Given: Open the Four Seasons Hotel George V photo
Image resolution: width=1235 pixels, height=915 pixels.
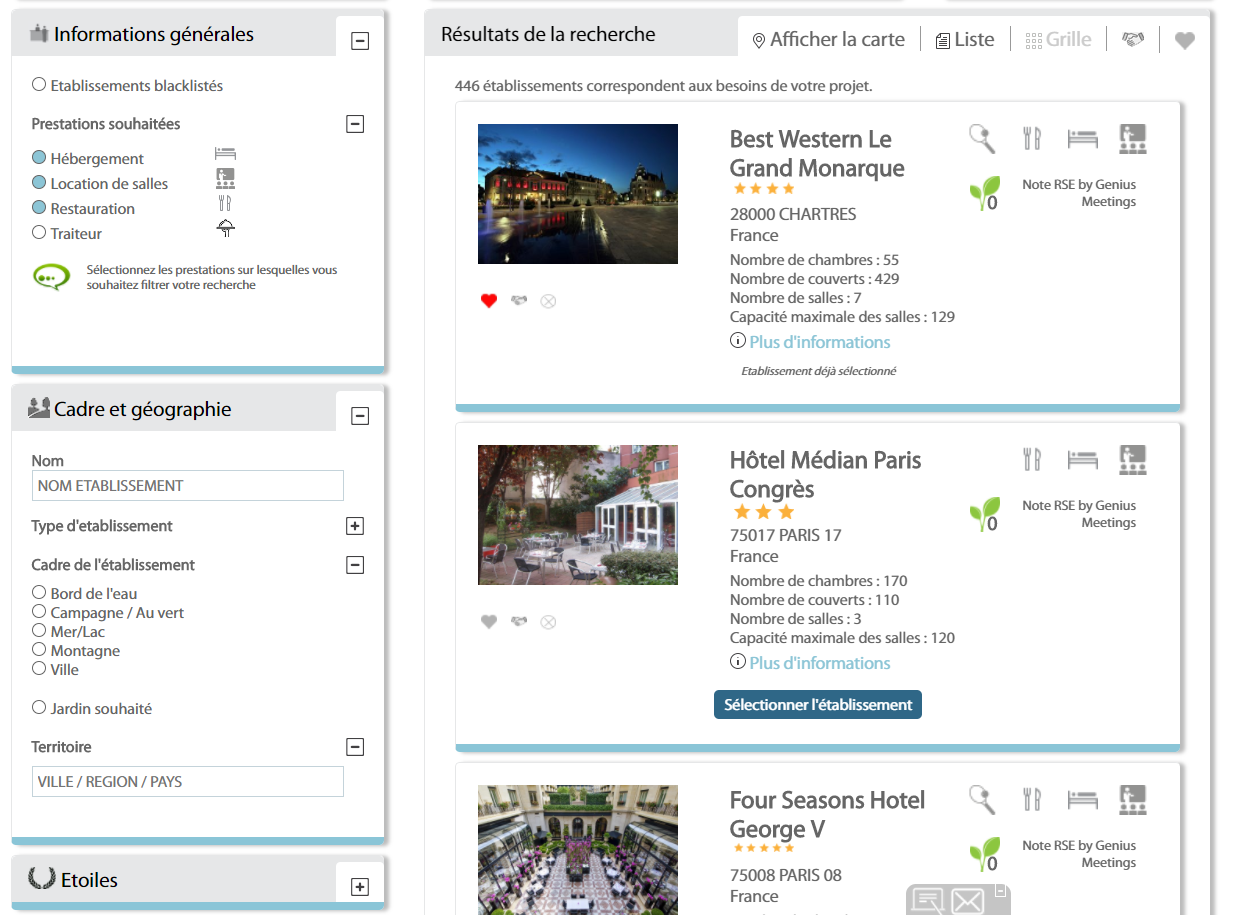Looking at the screenshot, I should (x=578, y=850).
